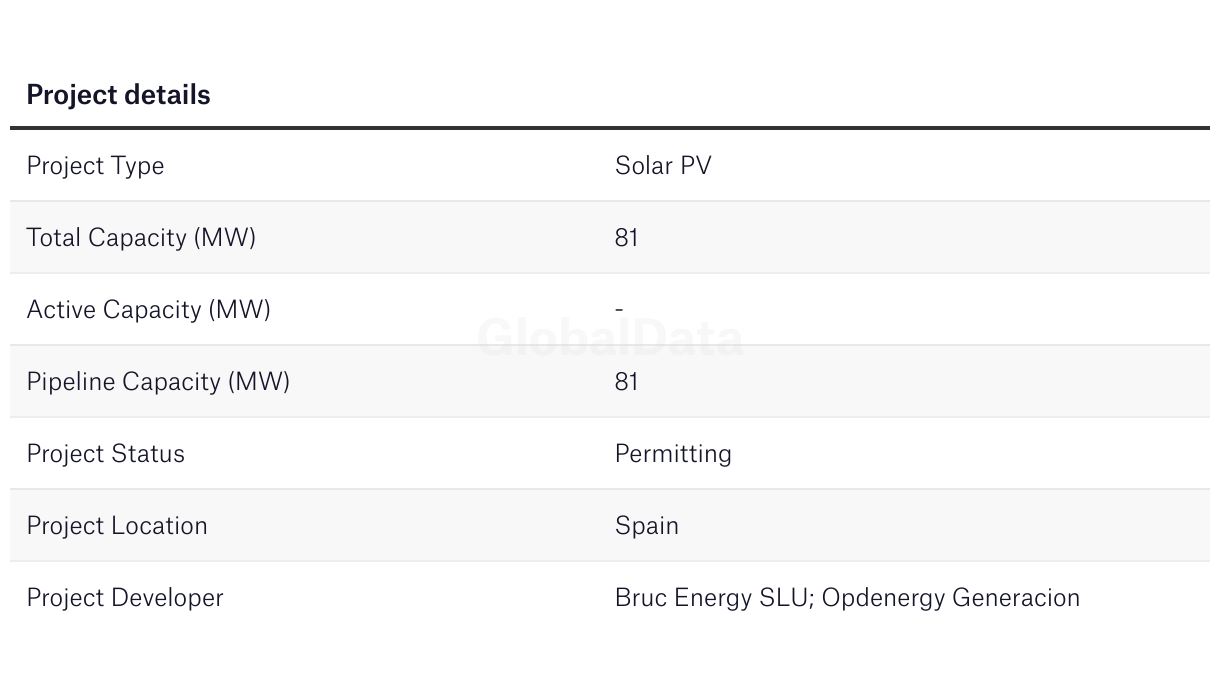This screenshot has width=1220, height=674.
Task: Select the Project Status label
Action: tap(105, 454)
